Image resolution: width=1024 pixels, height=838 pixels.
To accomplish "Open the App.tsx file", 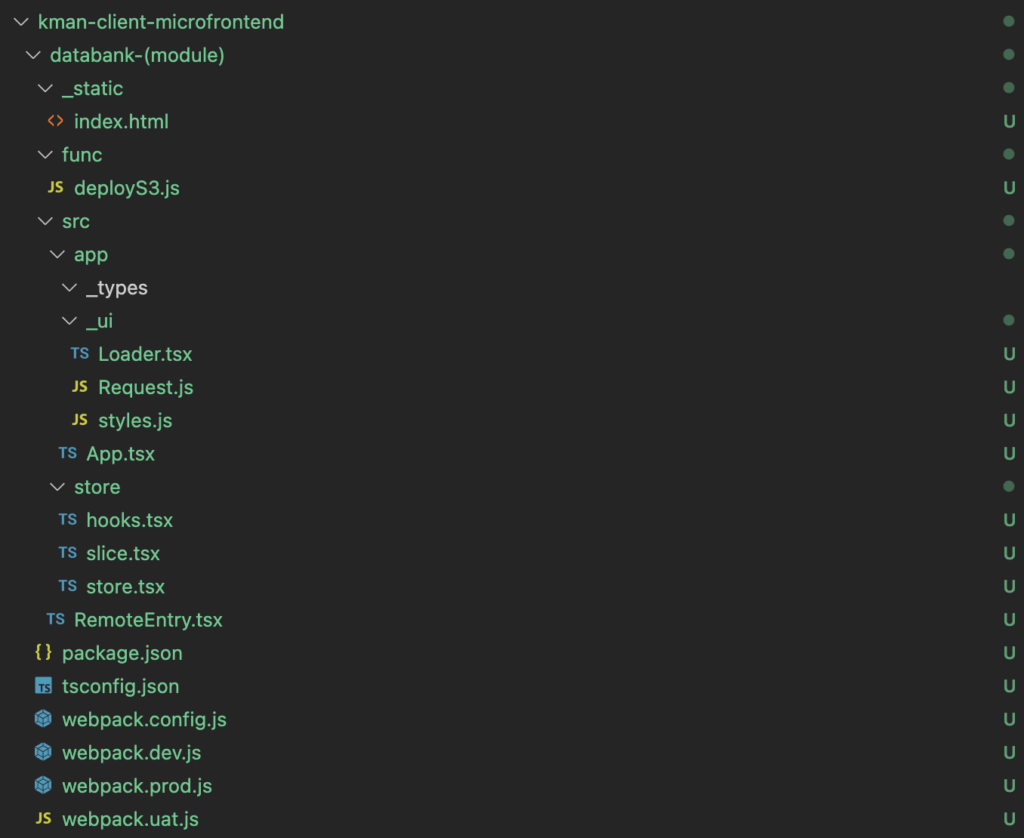I will [x=120, y=454].
